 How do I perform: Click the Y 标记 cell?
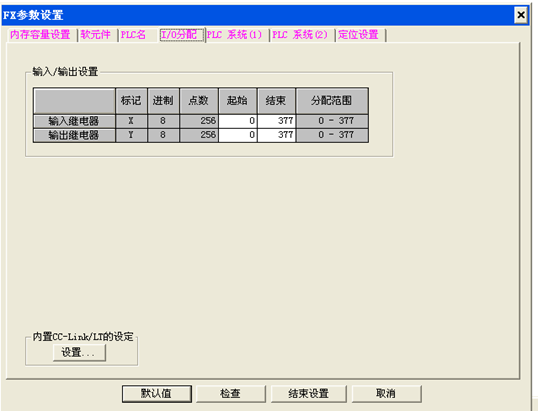click(131, 135)
